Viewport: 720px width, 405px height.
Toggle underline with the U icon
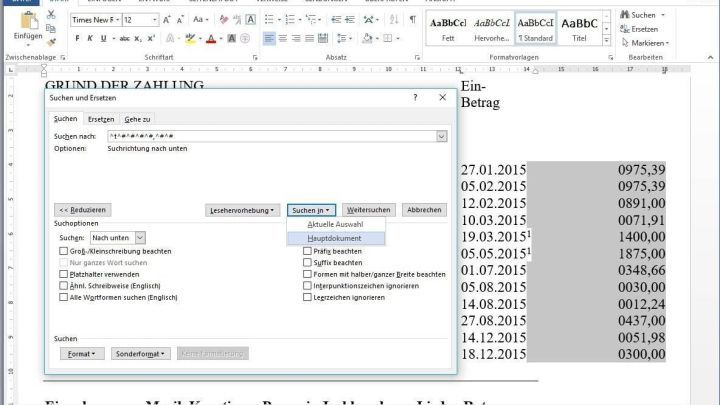pyautogui.click(x=103, y=39)
